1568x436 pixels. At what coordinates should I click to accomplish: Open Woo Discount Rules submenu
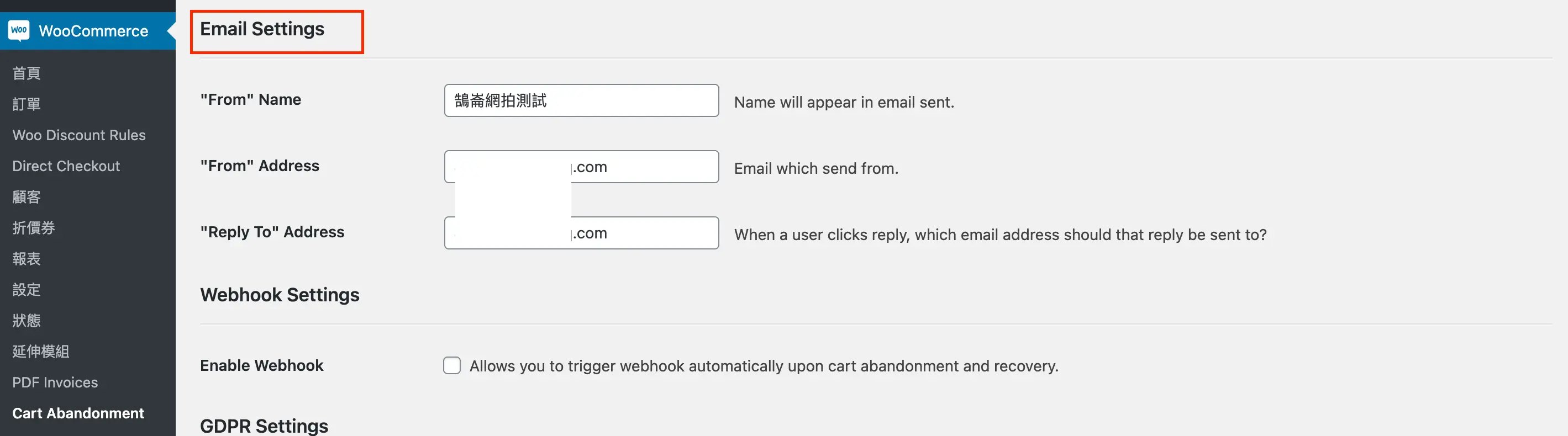tap(79, 135)
